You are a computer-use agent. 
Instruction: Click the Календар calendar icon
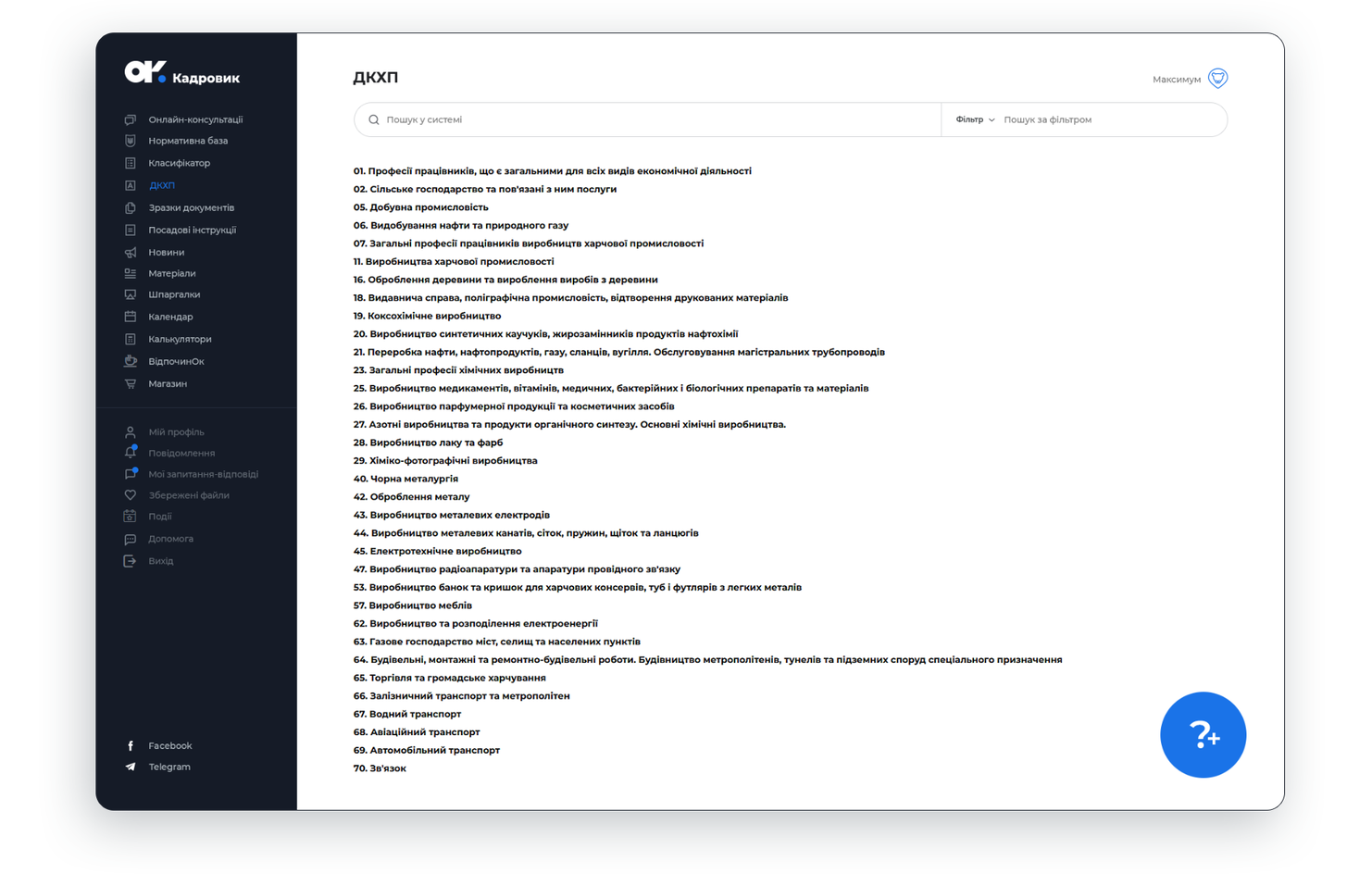pos(131,317)
